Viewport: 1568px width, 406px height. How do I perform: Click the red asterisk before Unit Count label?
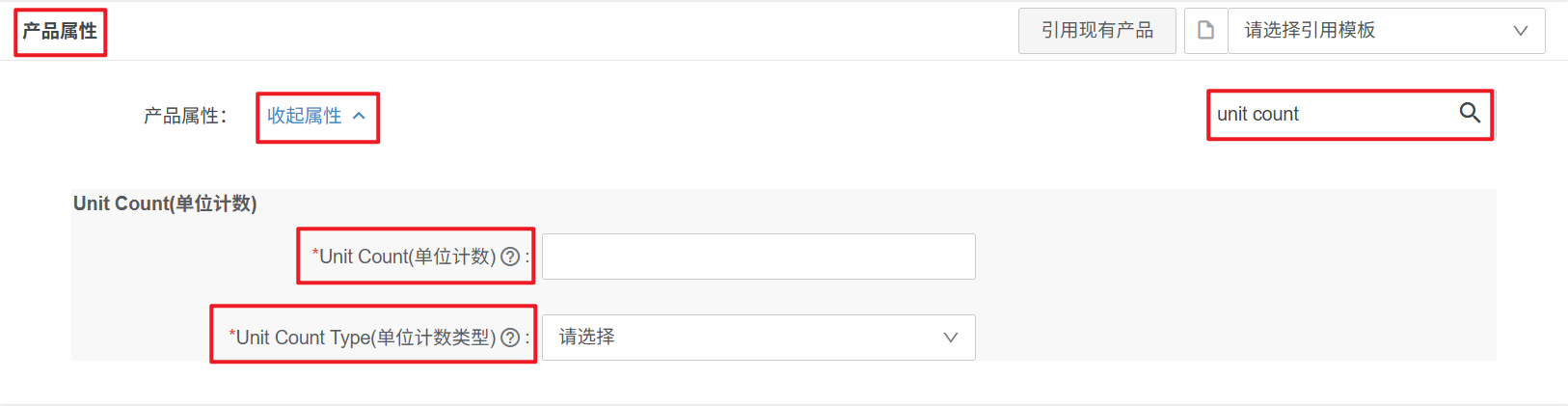click(x=315, y=255)
